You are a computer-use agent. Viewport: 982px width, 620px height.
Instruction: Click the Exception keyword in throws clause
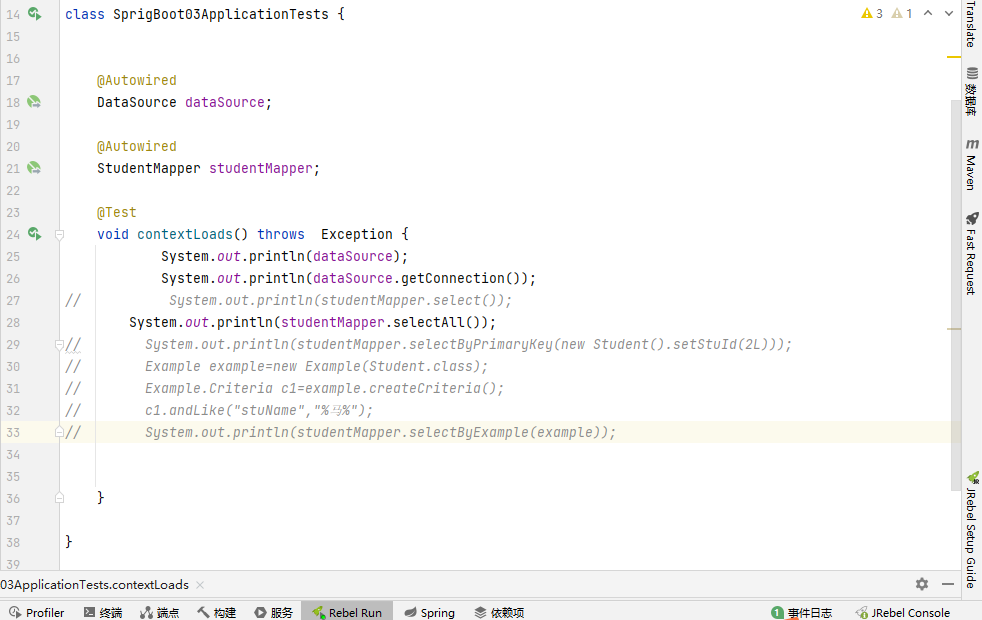pos(356,234)
